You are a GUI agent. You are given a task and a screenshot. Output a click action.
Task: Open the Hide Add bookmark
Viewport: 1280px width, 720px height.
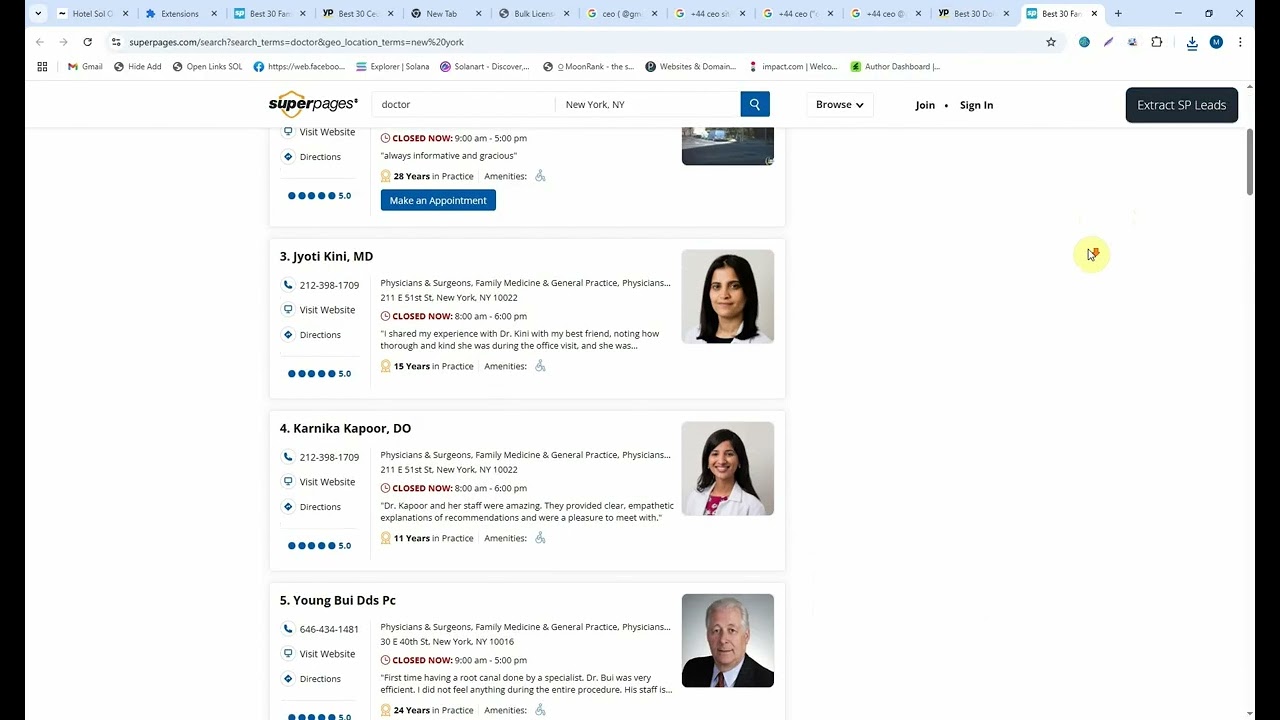[137, 66]
